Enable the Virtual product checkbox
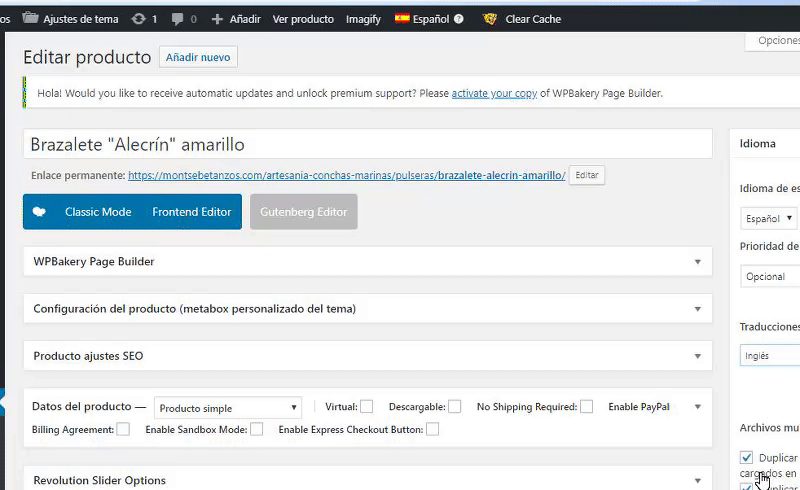The height and width of the screenshot is (490, 800). coord(367,407)
